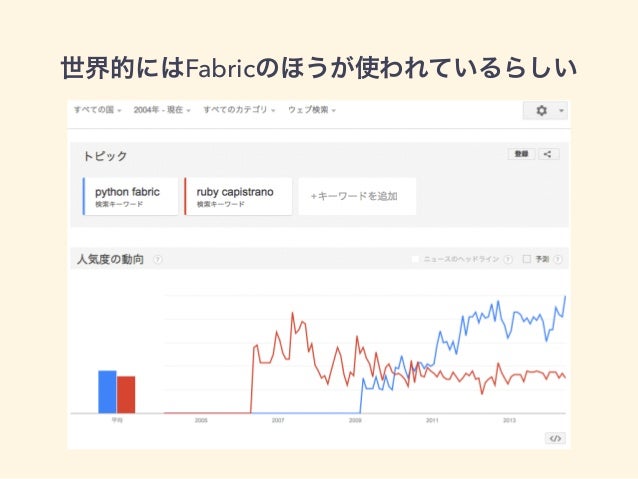
Task: Click the red average bar
Action: pyautogui.click(x=126, y=394)
